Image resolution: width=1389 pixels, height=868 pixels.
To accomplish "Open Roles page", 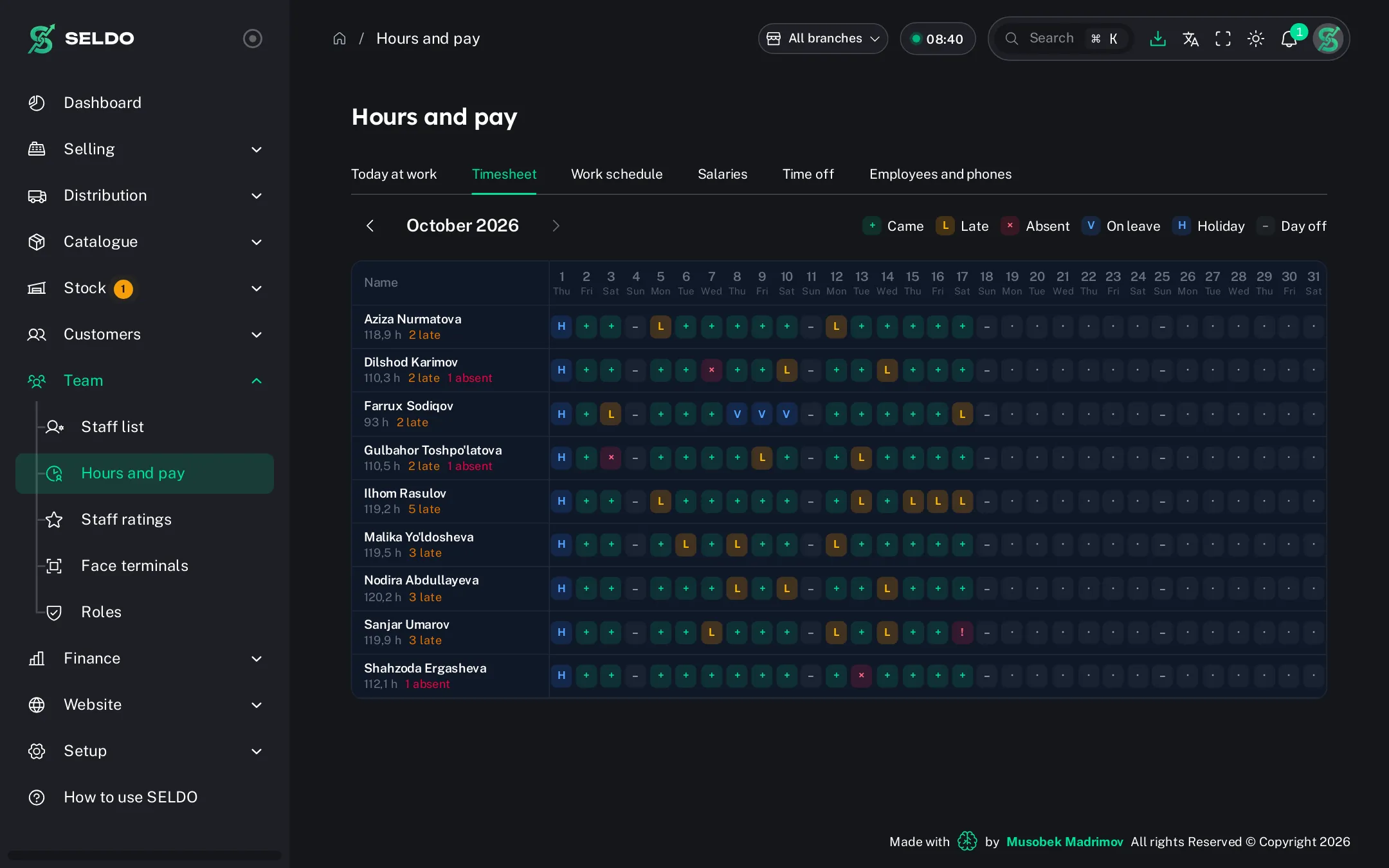I will (145, 612).
